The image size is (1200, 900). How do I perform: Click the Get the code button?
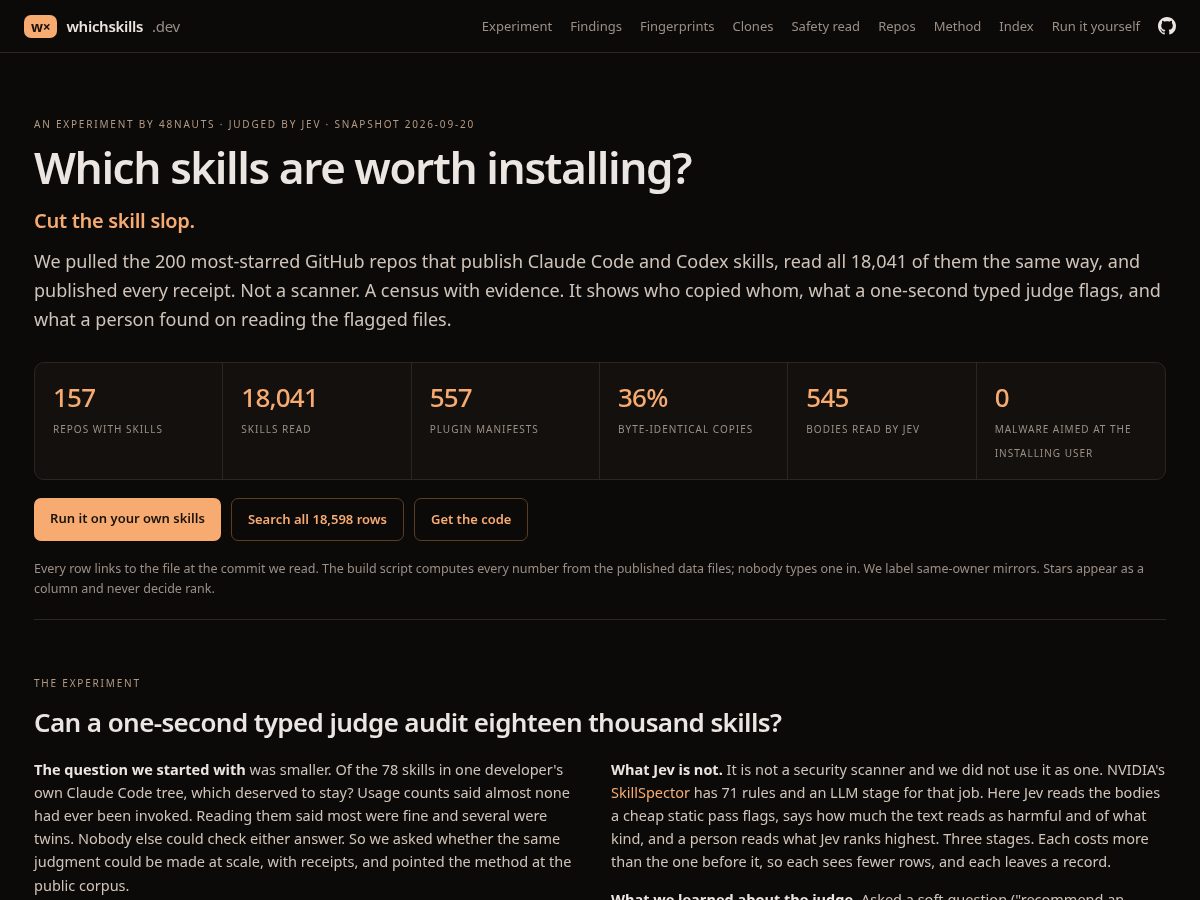click(471, 519)
